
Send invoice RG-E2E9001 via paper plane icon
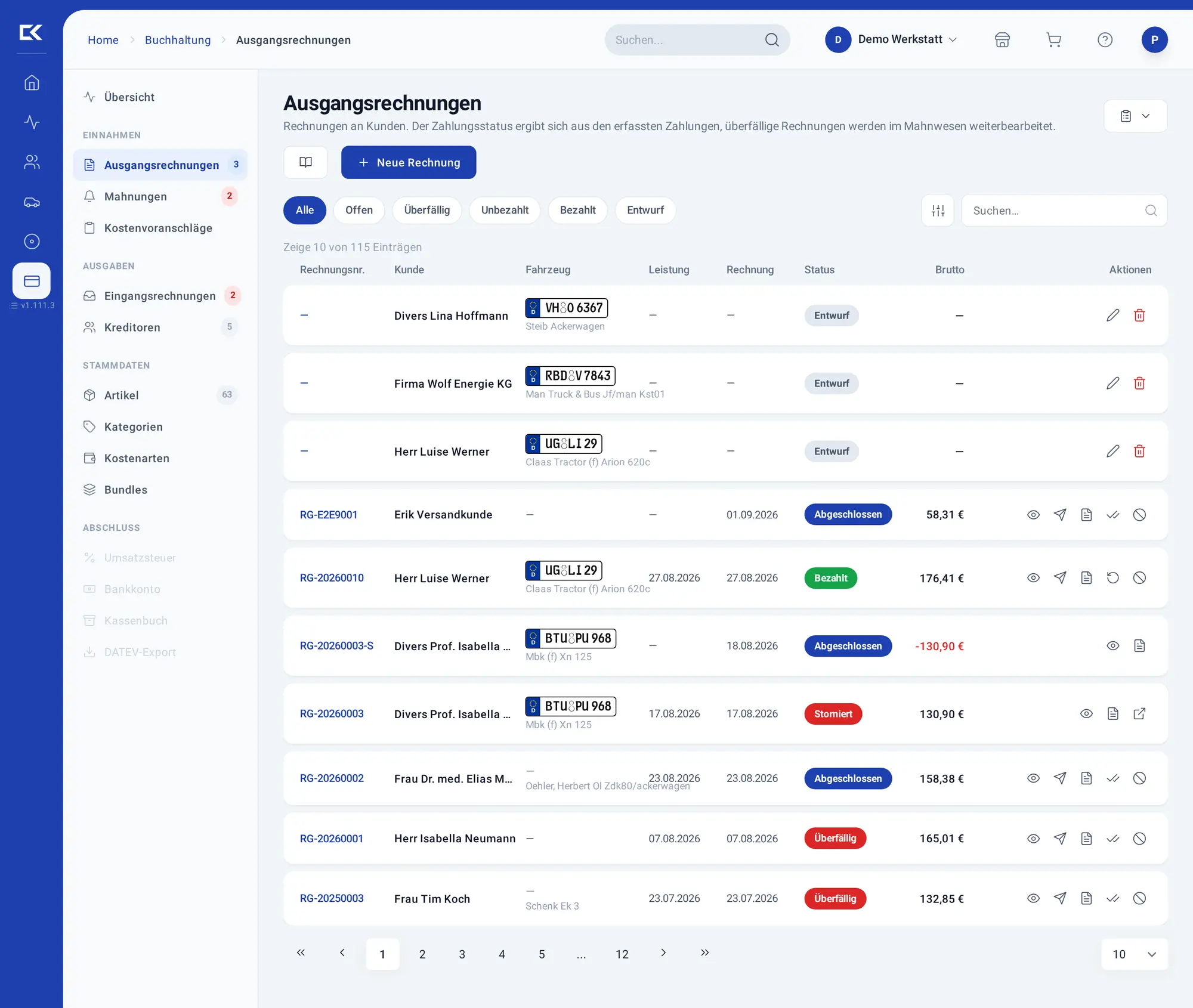[x=1060, y=514]
